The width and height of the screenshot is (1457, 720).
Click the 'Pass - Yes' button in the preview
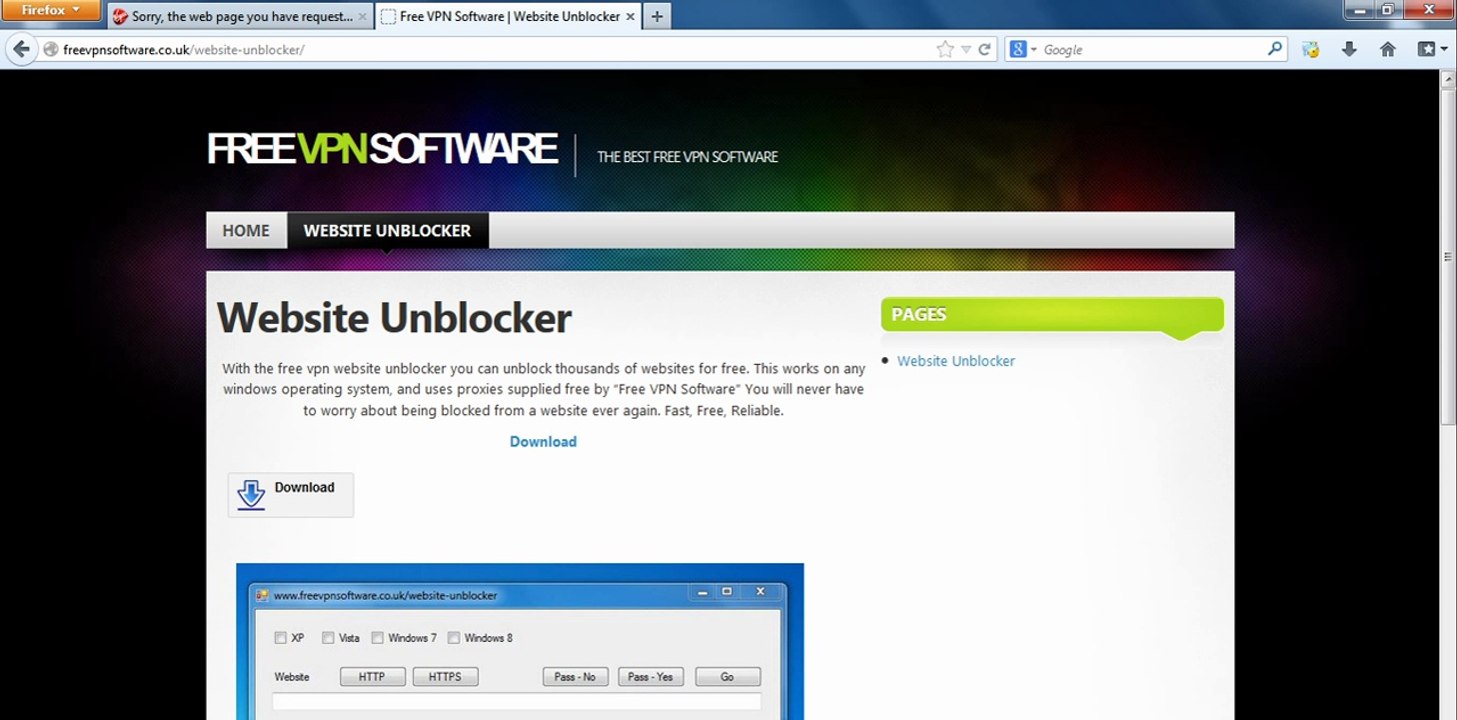pyautogui.click(x=650, y=677)
